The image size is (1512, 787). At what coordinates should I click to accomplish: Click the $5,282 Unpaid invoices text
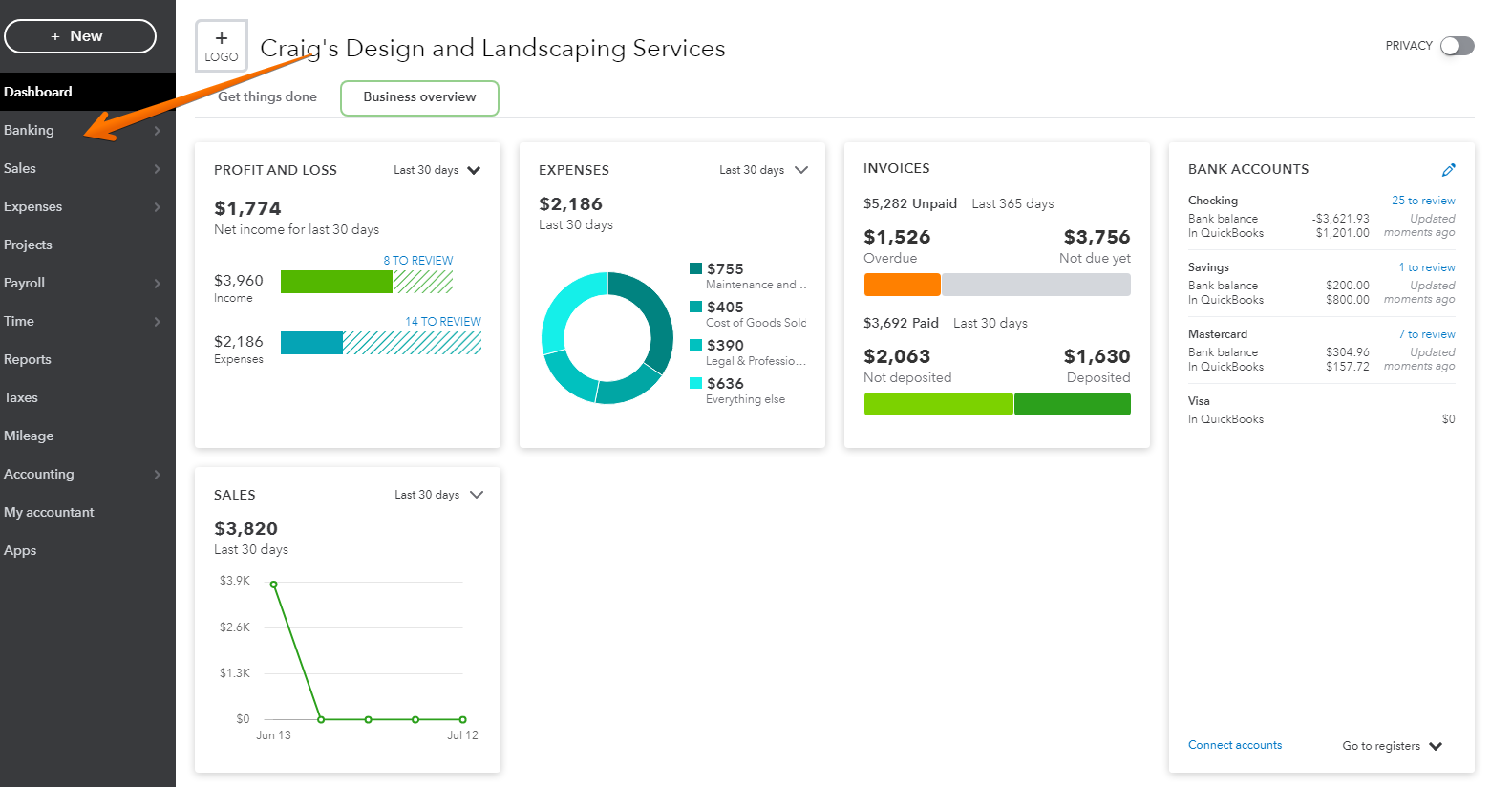point(910,203)
